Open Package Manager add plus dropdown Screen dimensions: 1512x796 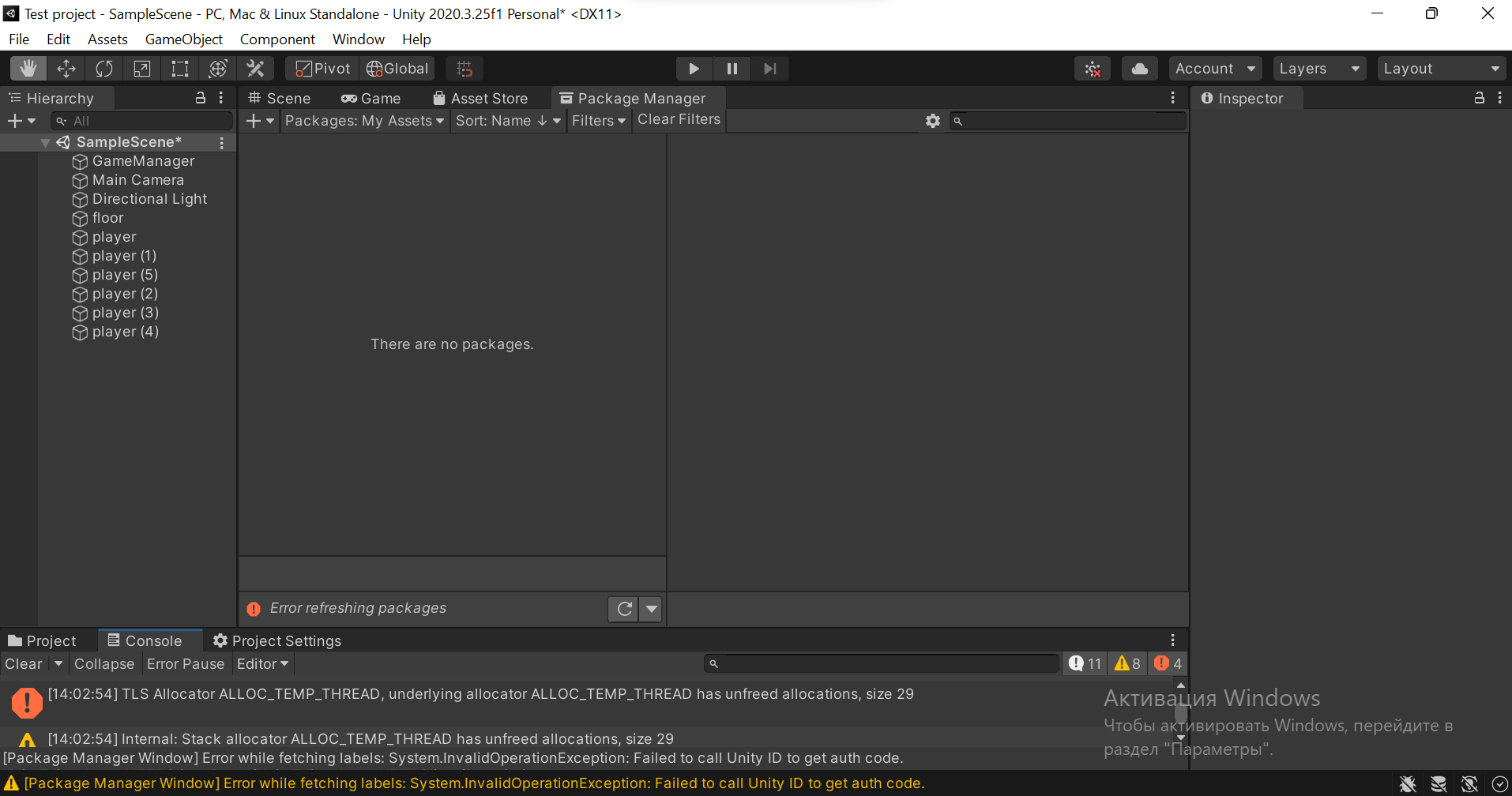click(x=260, y=121)
